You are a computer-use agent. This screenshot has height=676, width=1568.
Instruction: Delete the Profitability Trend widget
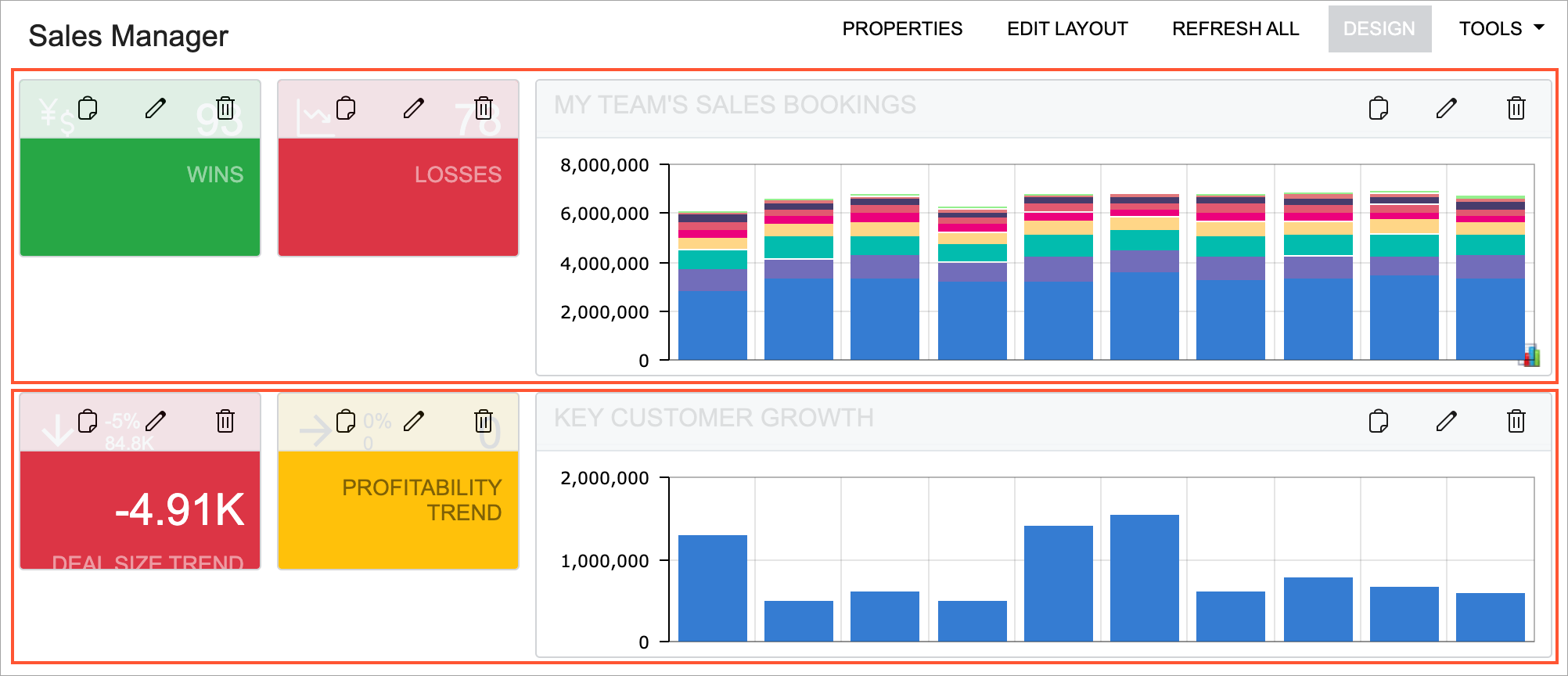[x=484, y=422]
